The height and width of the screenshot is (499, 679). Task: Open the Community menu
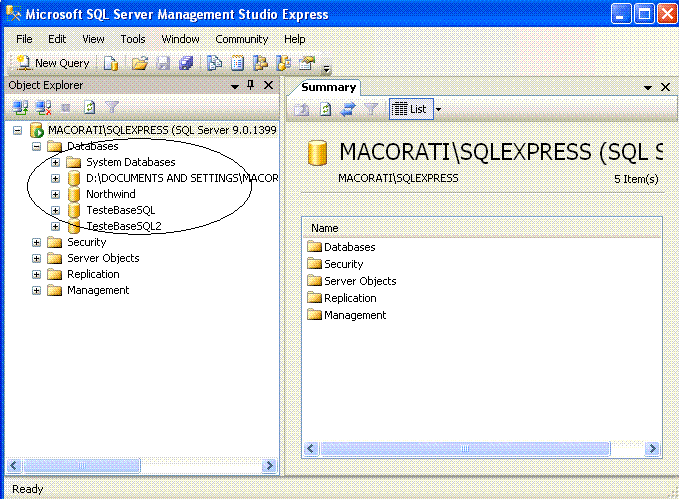click(x=242, y=39)
